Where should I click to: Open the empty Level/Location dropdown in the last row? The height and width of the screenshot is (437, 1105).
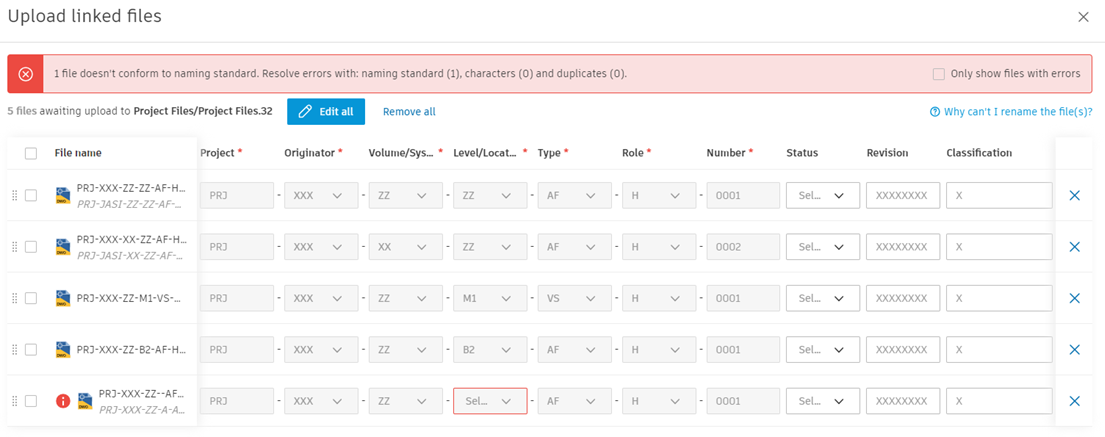tap(490, 401)
